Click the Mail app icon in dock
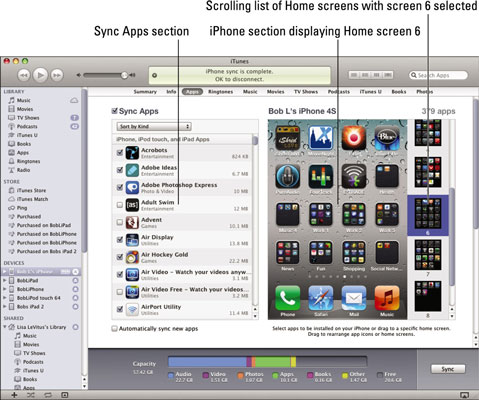479x400 pixels. (354, 298)
